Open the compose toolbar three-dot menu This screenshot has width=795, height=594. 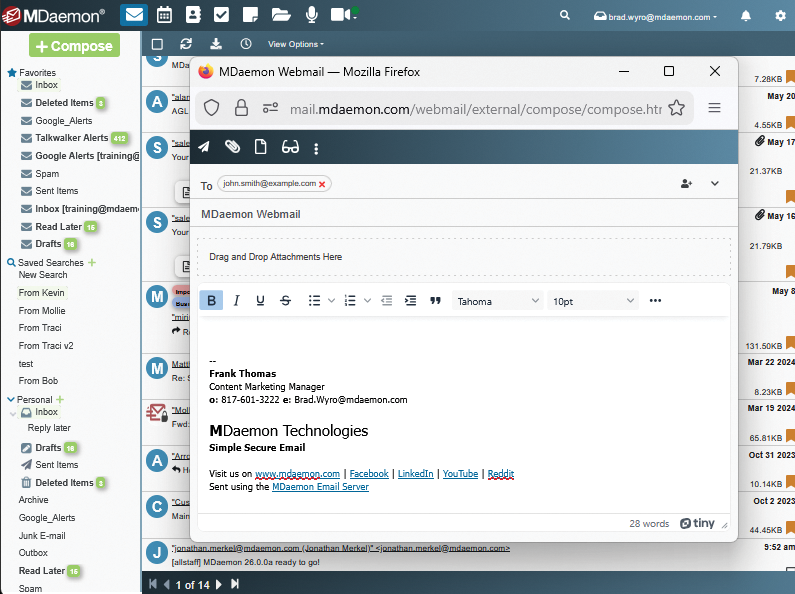[x=316, y=148]
